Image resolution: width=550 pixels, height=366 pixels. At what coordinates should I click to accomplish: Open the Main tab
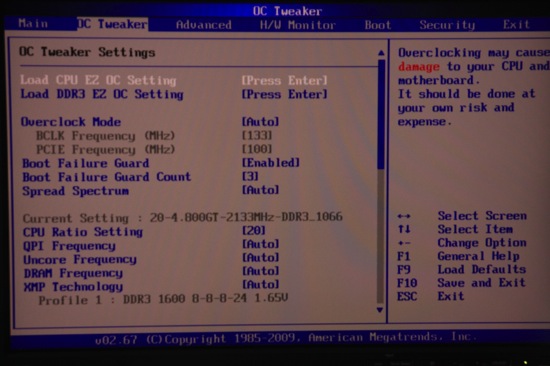pyautogui.click(x=33, y=24)
